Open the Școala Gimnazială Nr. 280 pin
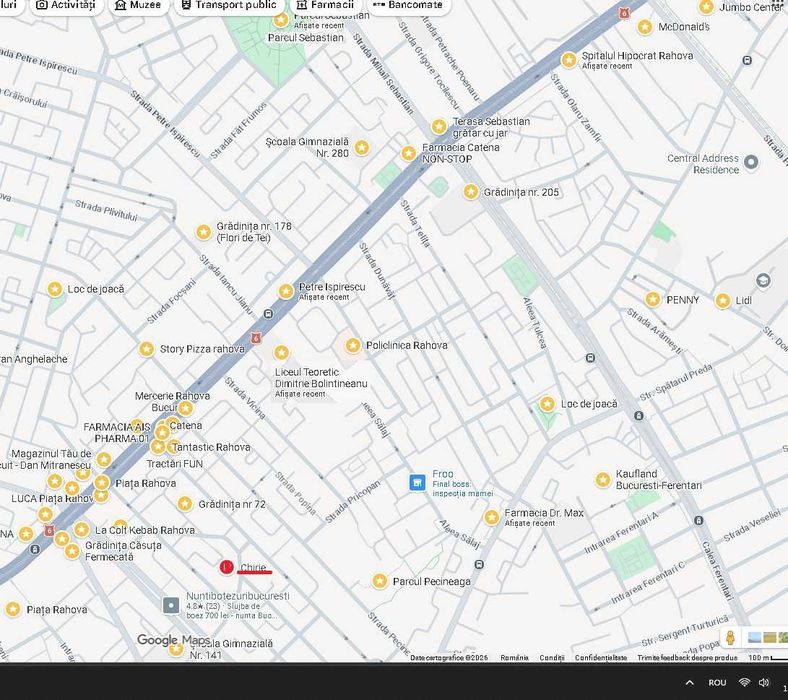The width and height of the screenshot is (788, 700). coord(362,148)
